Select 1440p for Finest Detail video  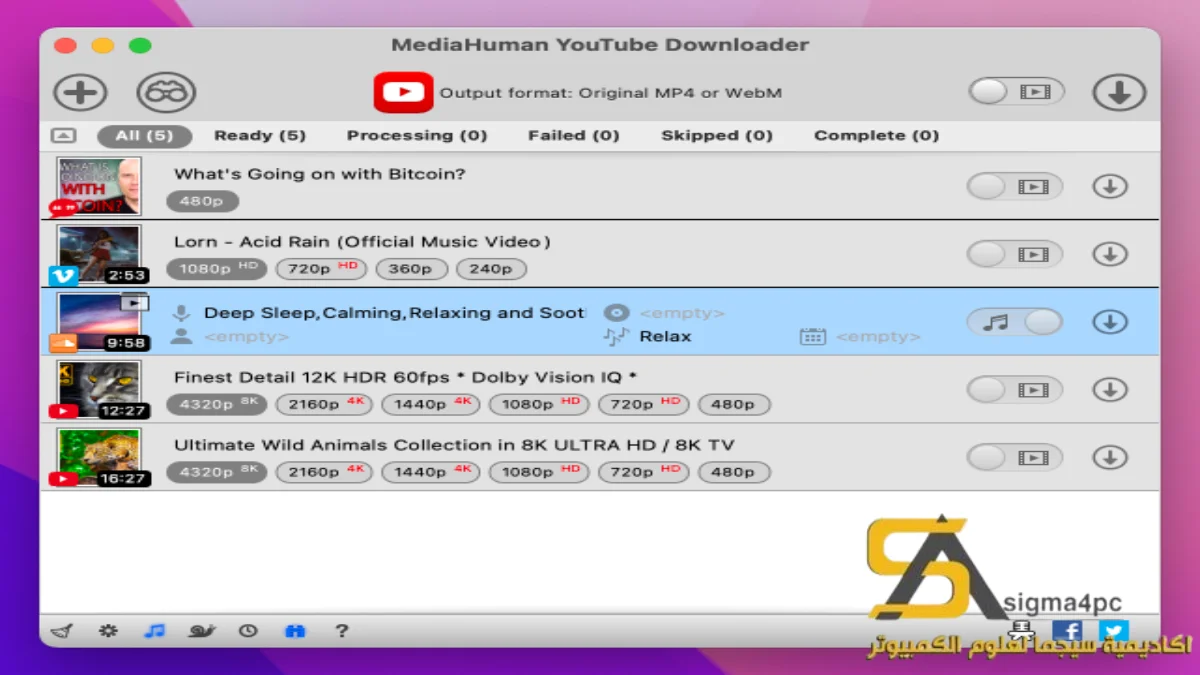pos(432,405)
